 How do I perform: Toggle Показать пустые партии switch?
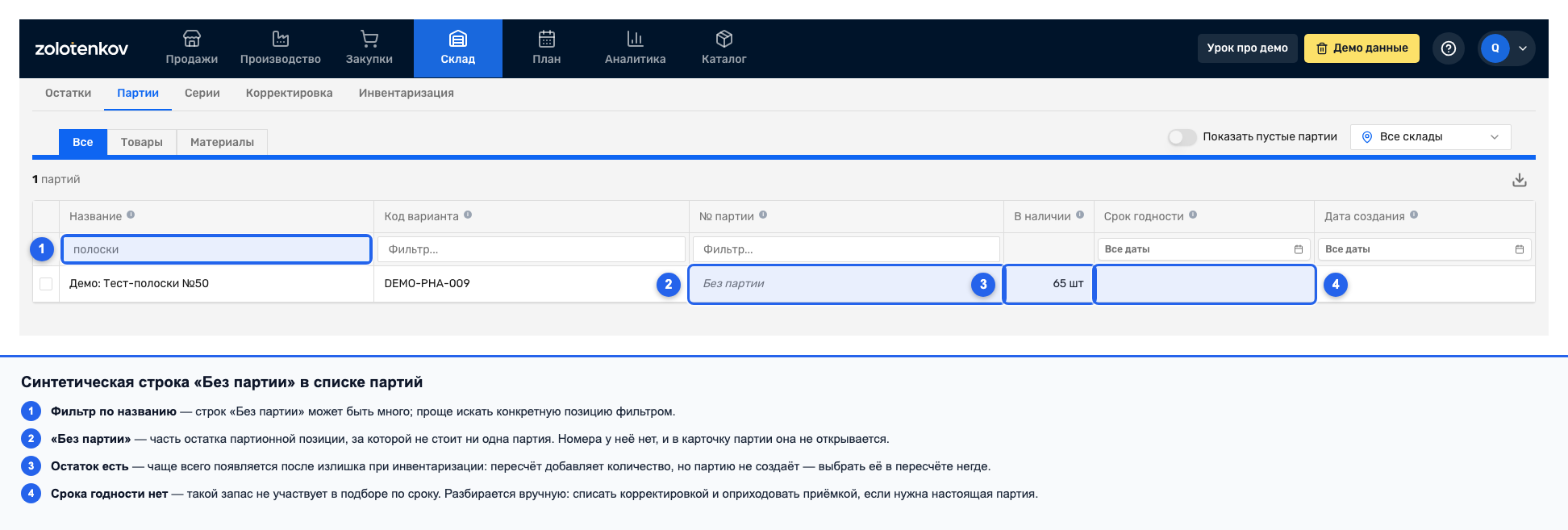point(1182,137)
